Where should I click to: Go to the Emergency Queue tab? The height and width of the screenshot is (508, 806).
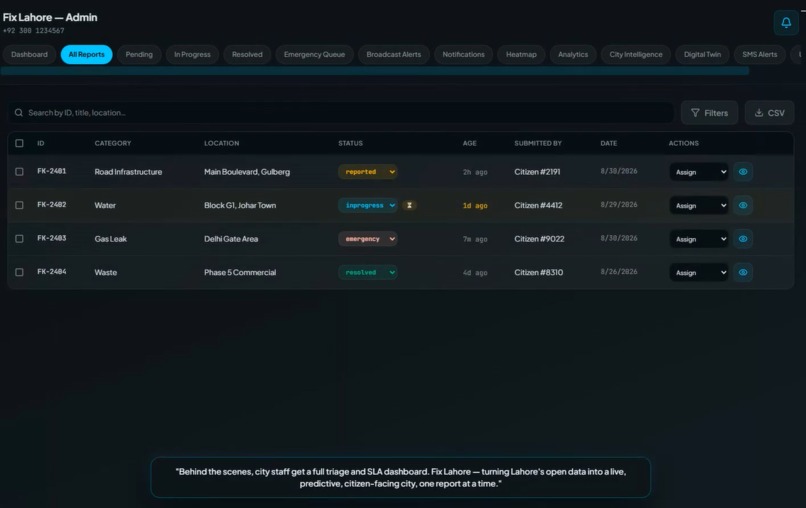(x=315, y=55)
